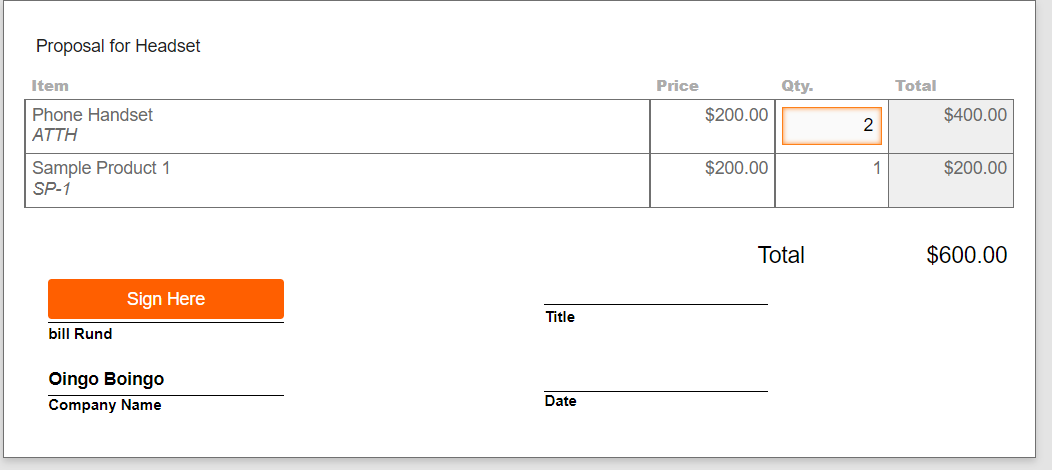This screenshot has width=1052, height=470.
Task: Click the Company Name label
Action: 105,405
